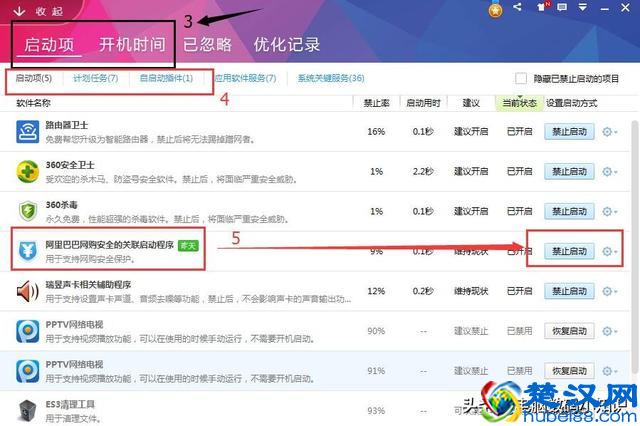The width and height of the screenshot is (640, 426).
Task: Click the vertical scrollbar of the startup list
Action: pyautogui.click(x=635, y=247)
